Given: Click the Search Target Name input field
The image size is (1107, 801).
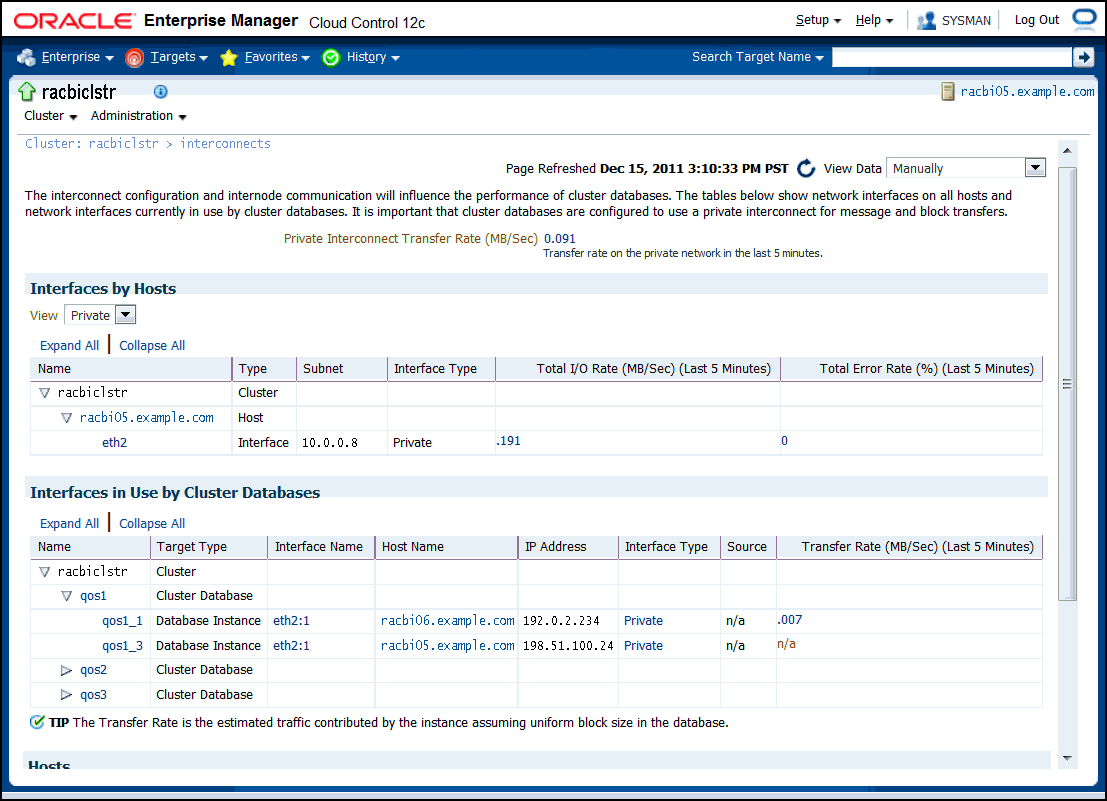Looking at the screenshot, I should pos(952,57).
